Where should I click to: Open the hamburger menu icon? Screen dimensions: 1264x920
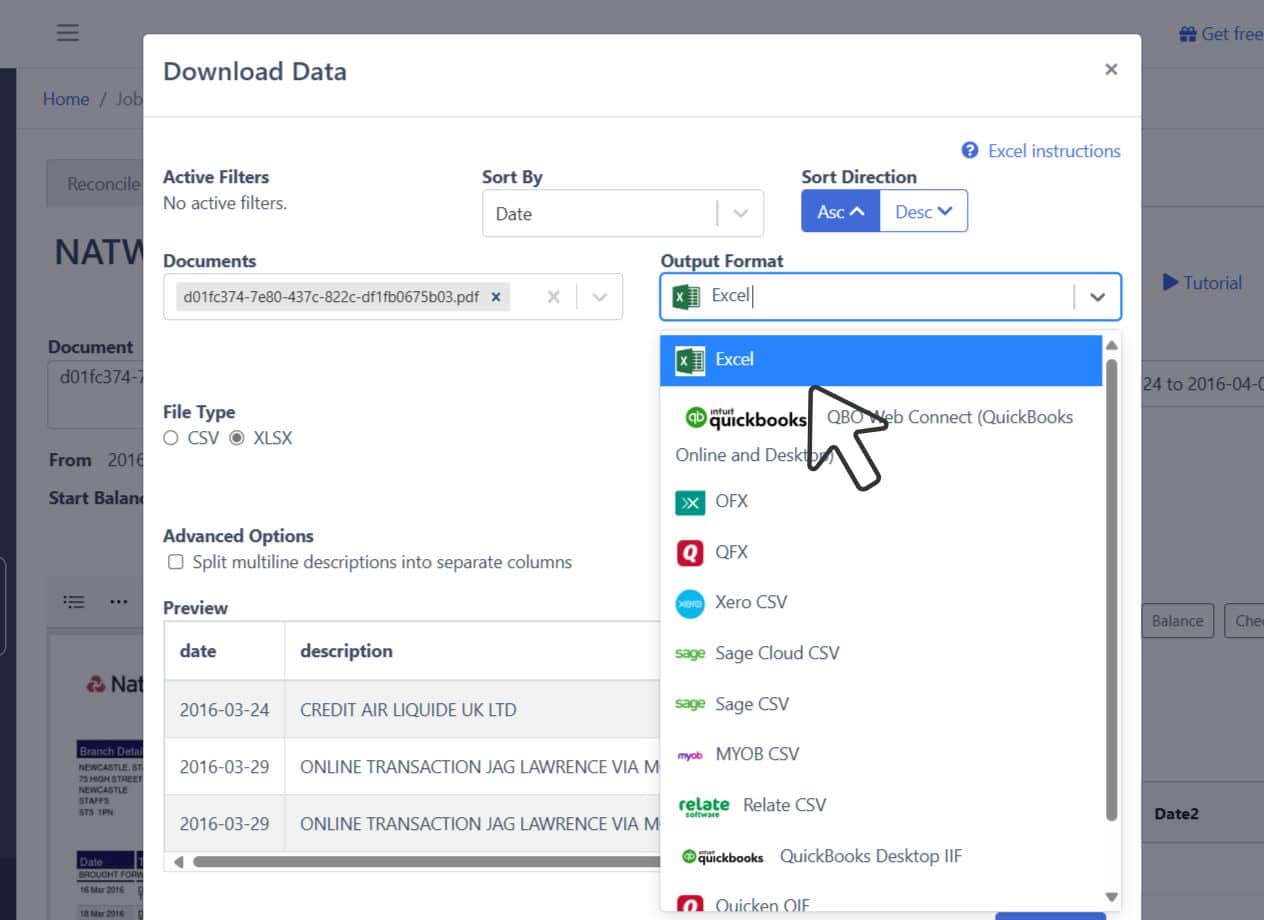click(67, 33)
